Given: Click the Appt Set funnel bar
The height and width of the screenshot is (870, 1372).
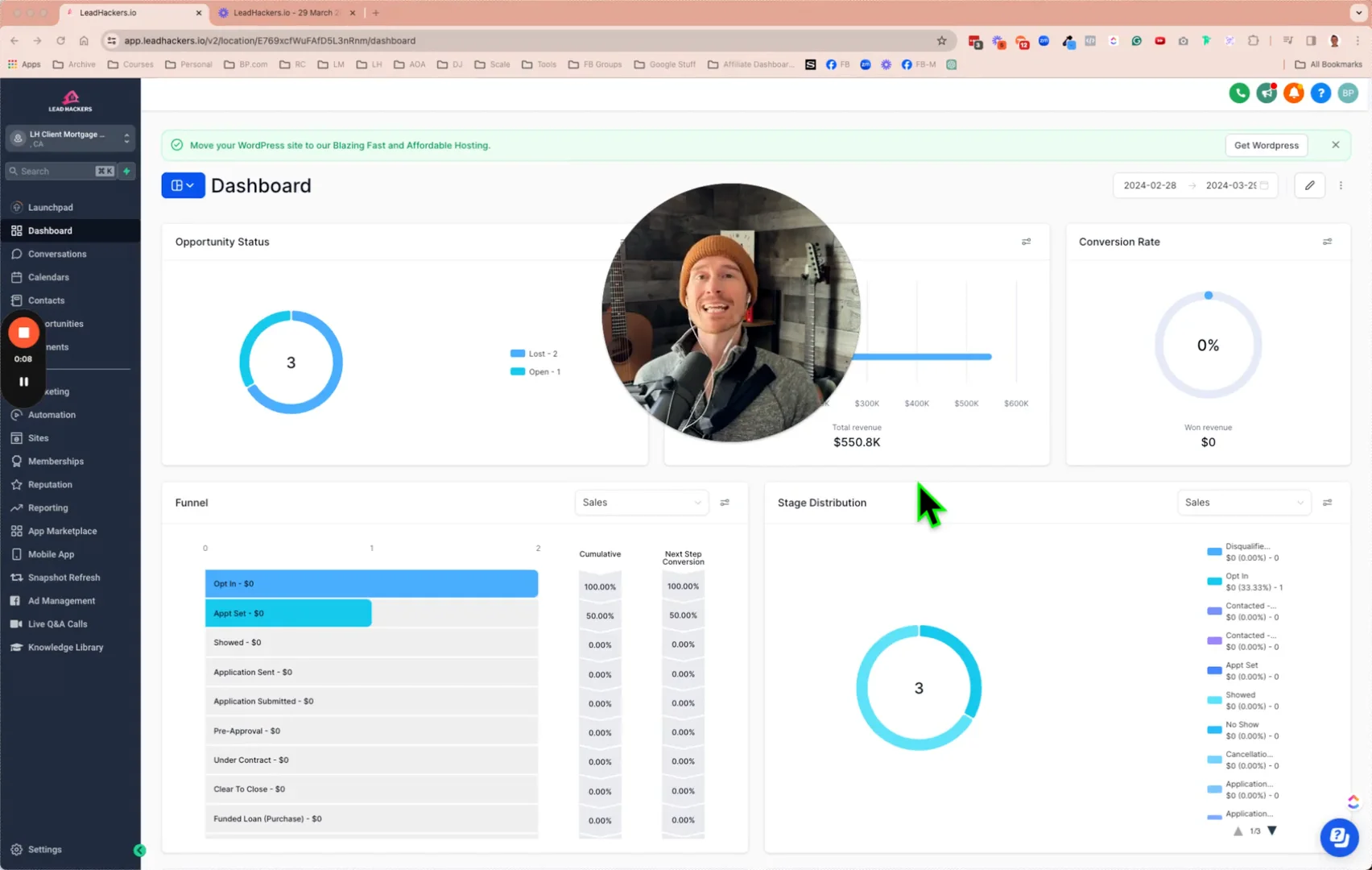Looking at the screenshot, I should click(288, 614).
